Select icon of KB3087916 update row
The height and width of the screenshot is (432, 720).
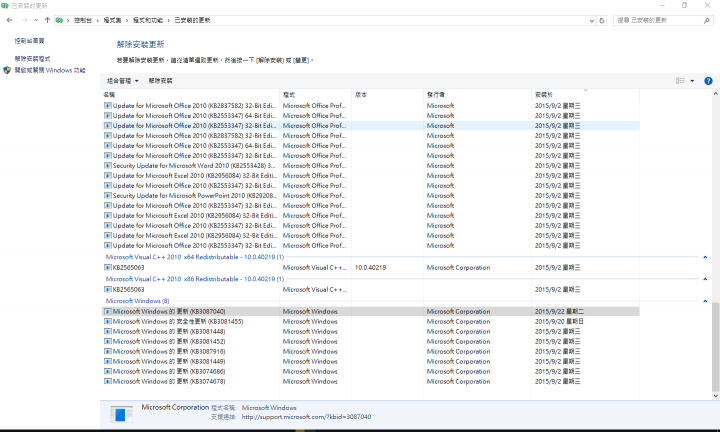pos(108,351)
